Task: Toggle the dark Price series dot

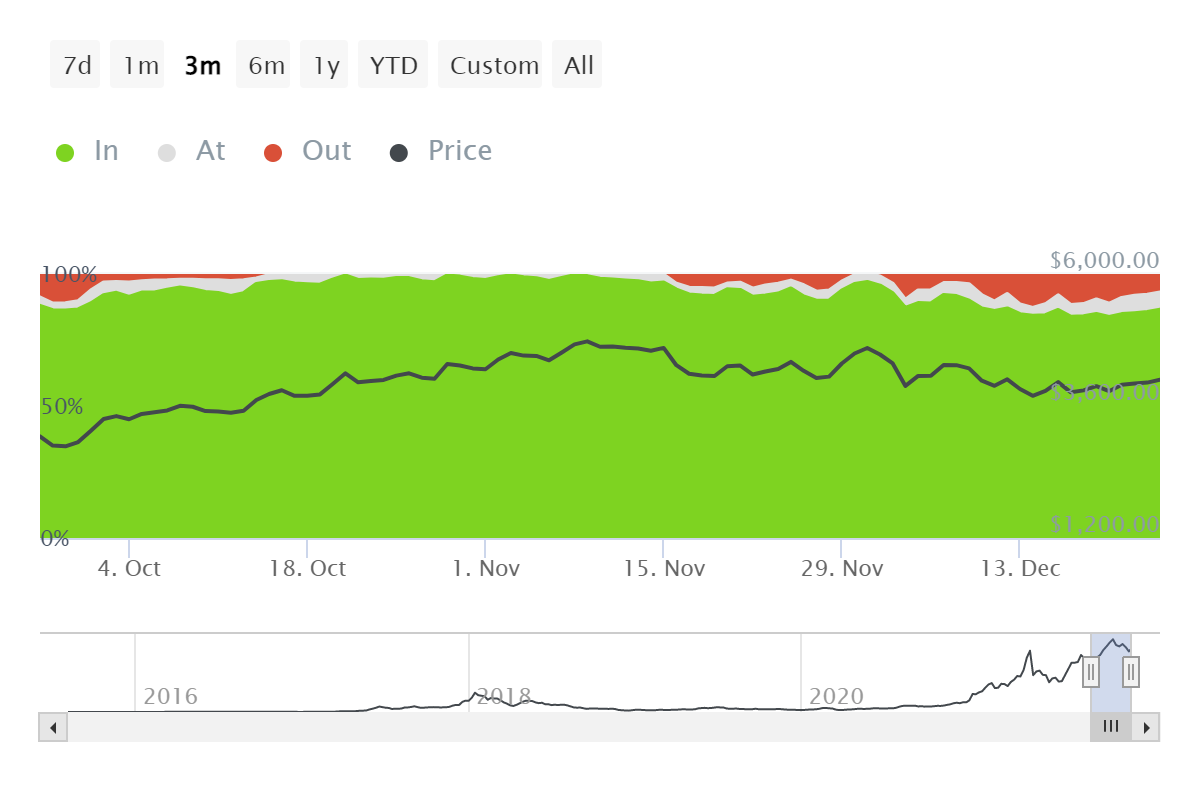Action: [x=399, y=153]
